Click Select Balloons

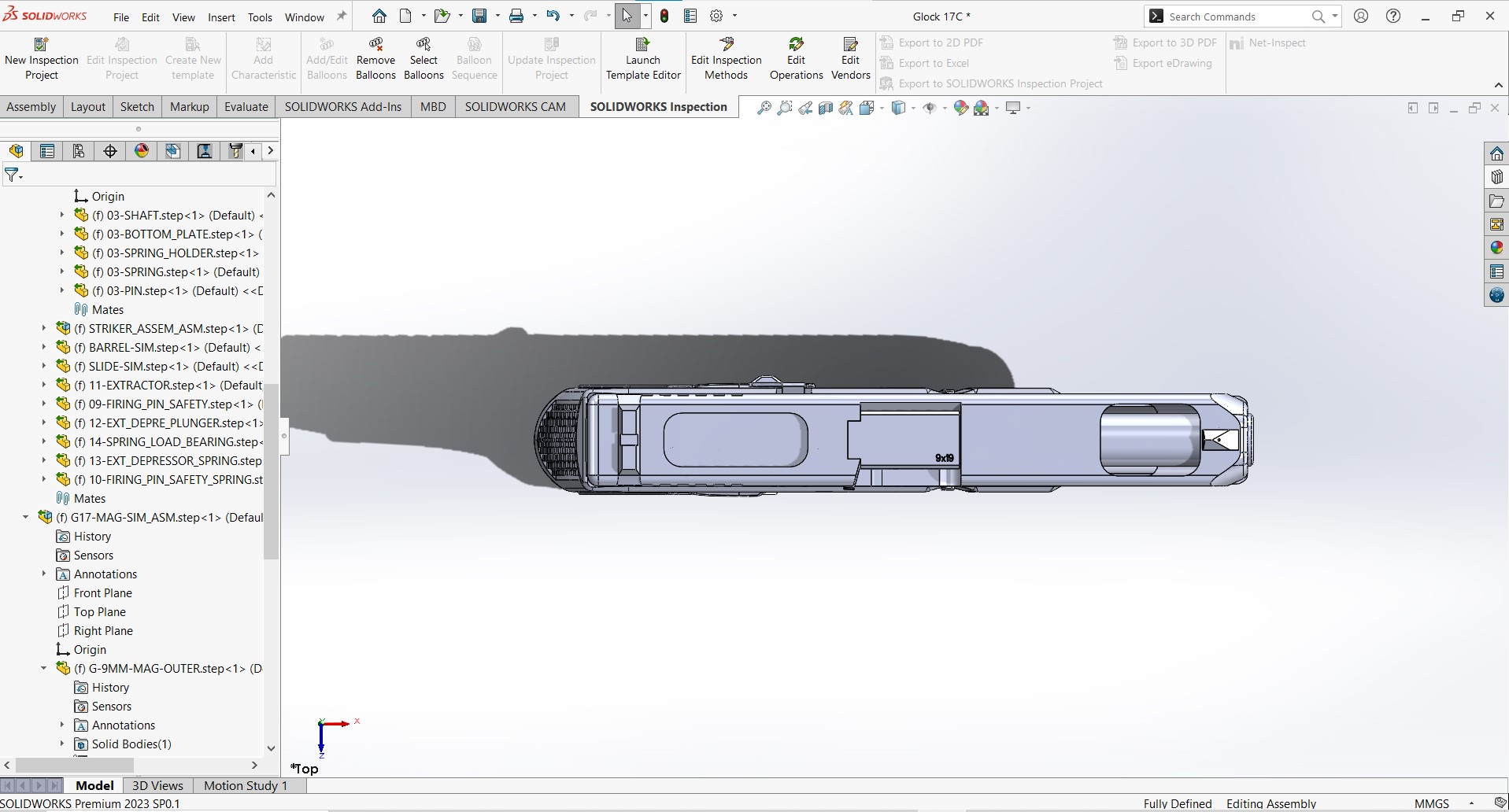click(x=423, y=59)
